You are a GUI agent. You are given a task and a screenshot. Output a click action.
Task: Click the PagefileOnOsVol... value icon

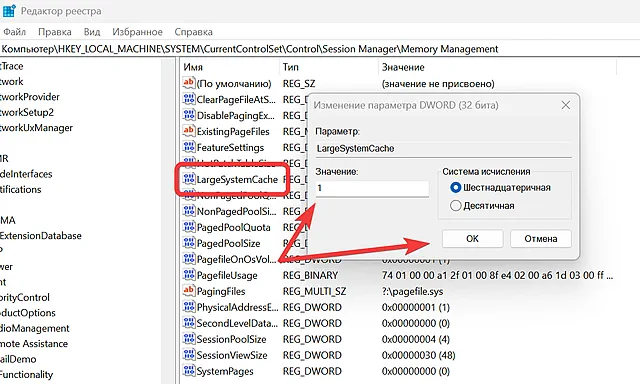coord(189,259)
